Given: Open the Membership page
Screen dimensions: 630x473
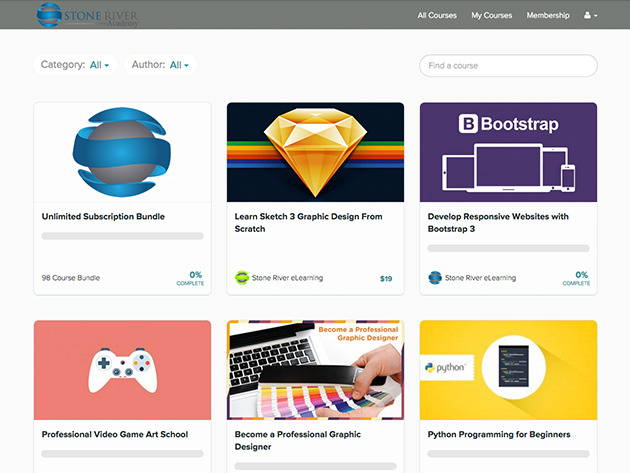Looking at the screenshot, I should point(548,15).
